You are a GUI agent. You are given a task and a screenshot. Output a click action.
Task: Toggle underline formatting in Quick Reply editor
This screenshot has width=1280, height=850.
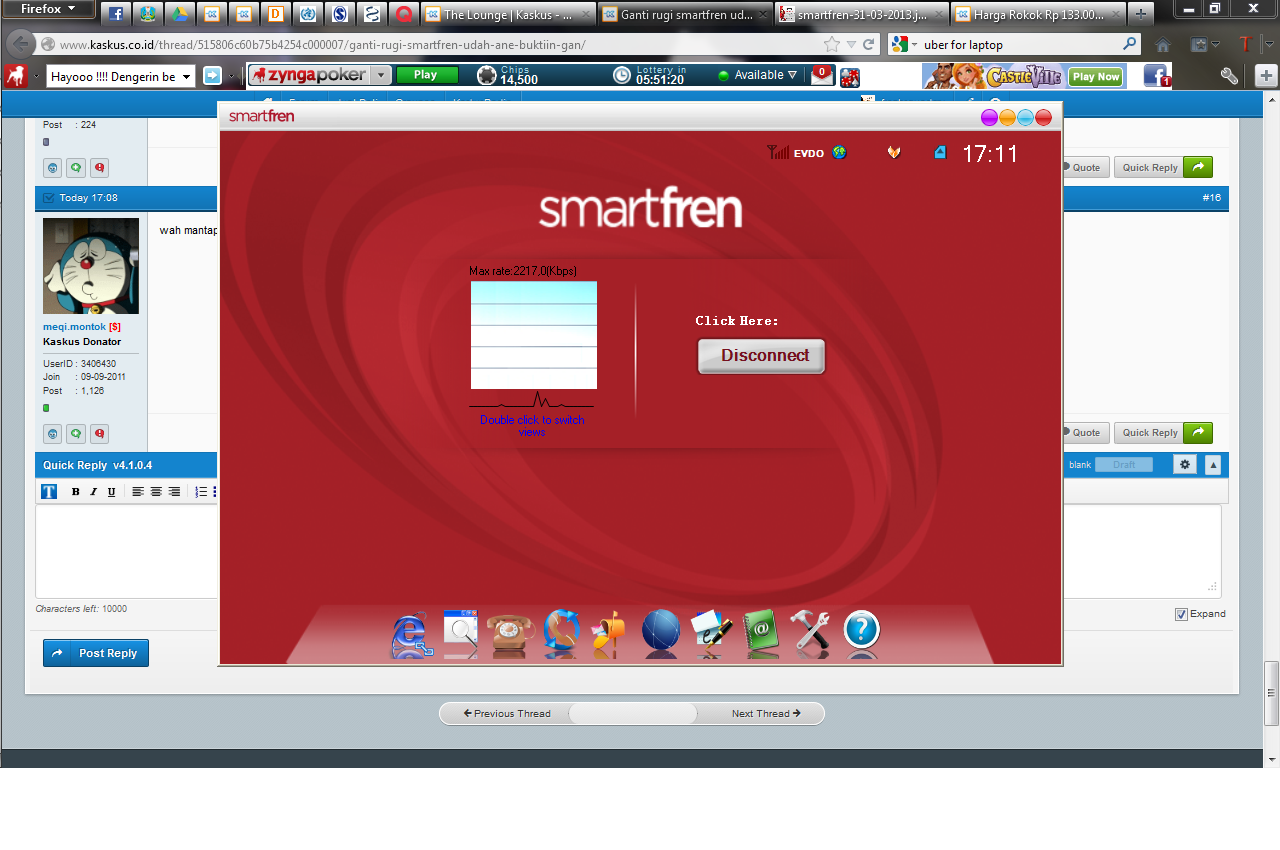coord(111,492)
